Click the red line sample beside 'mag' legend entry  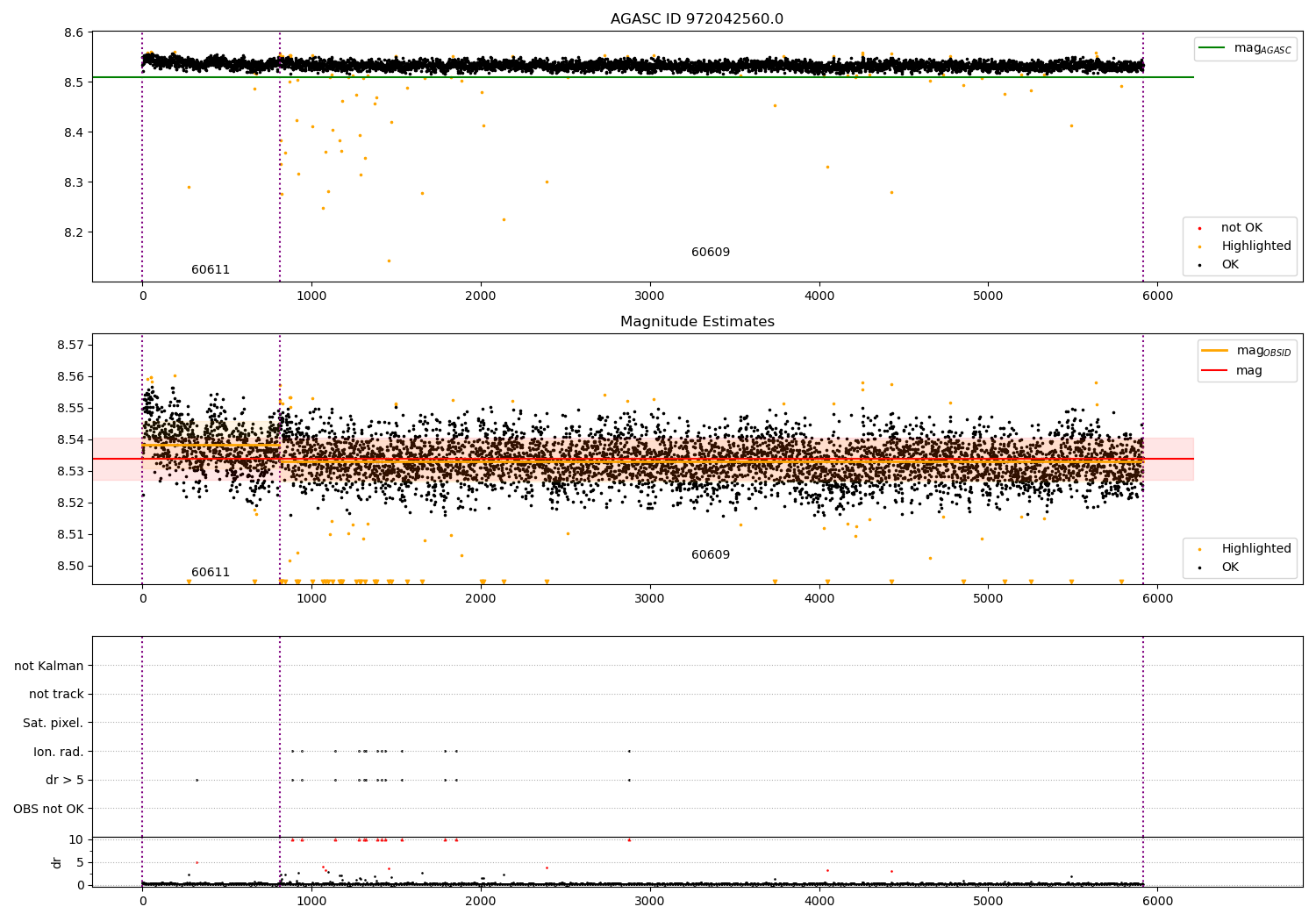[1214, 371]
